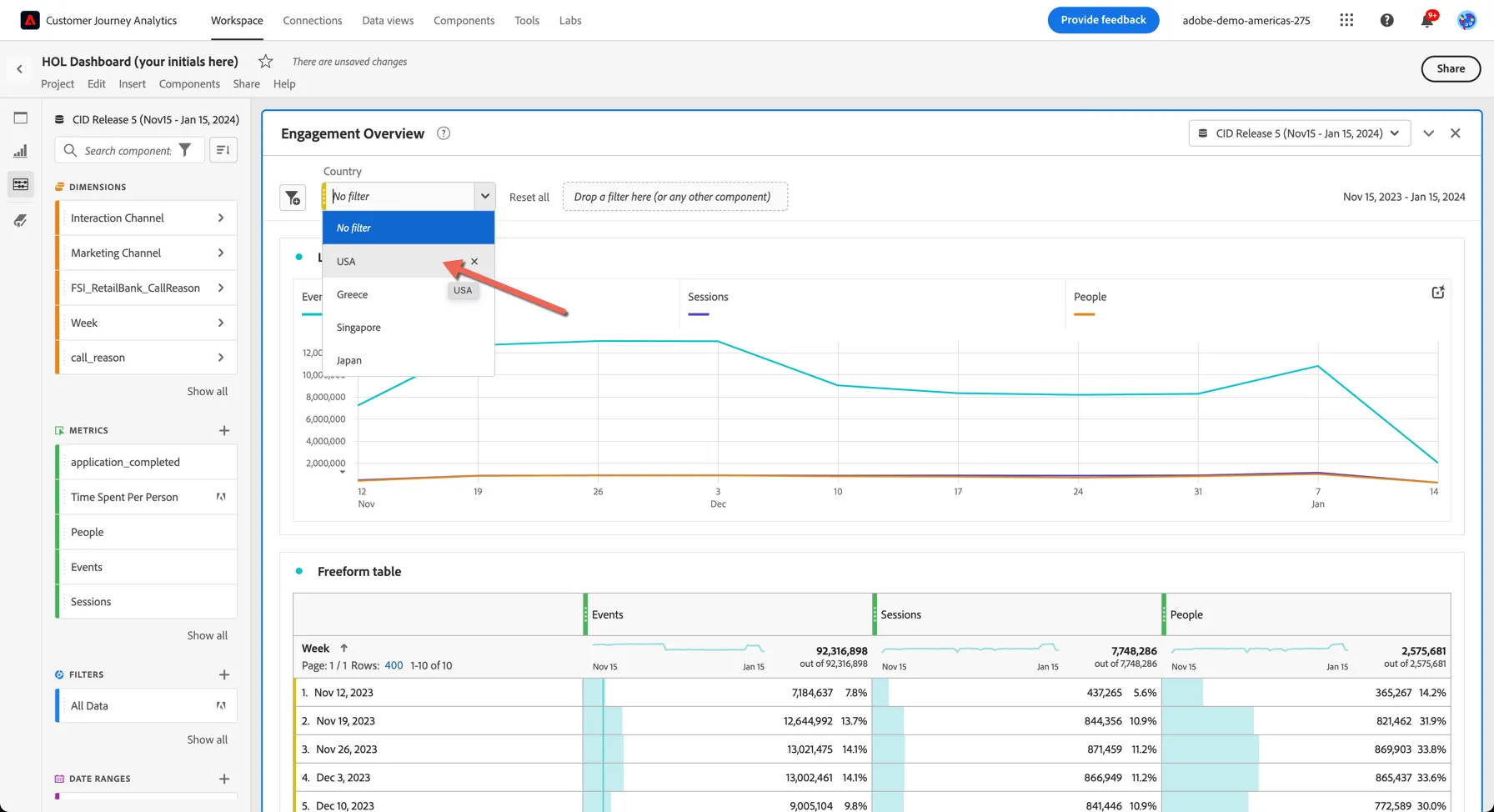Expand the Marketing Channel dimension

click(221, 253)
